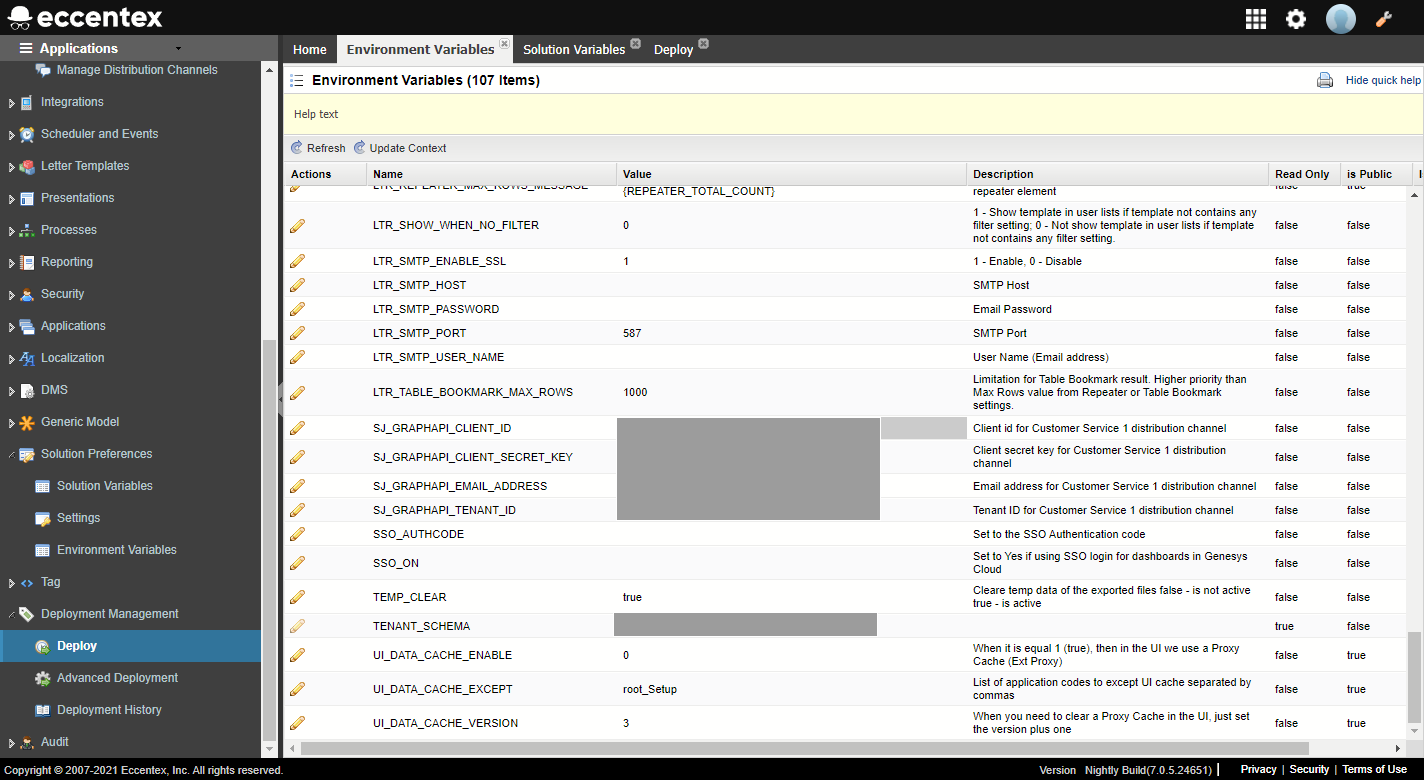Click Update Context in the toolbar
The width and height of the screenshot is (1424, 780).
point(400,148)
